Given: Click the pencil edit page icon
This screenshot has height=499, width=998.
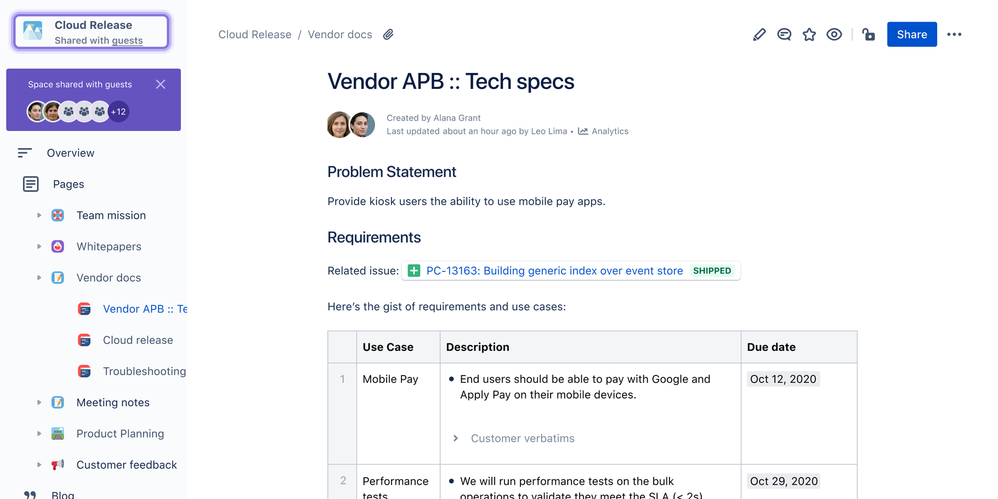Looking at the screenshot, I should (x=759, y=35).
